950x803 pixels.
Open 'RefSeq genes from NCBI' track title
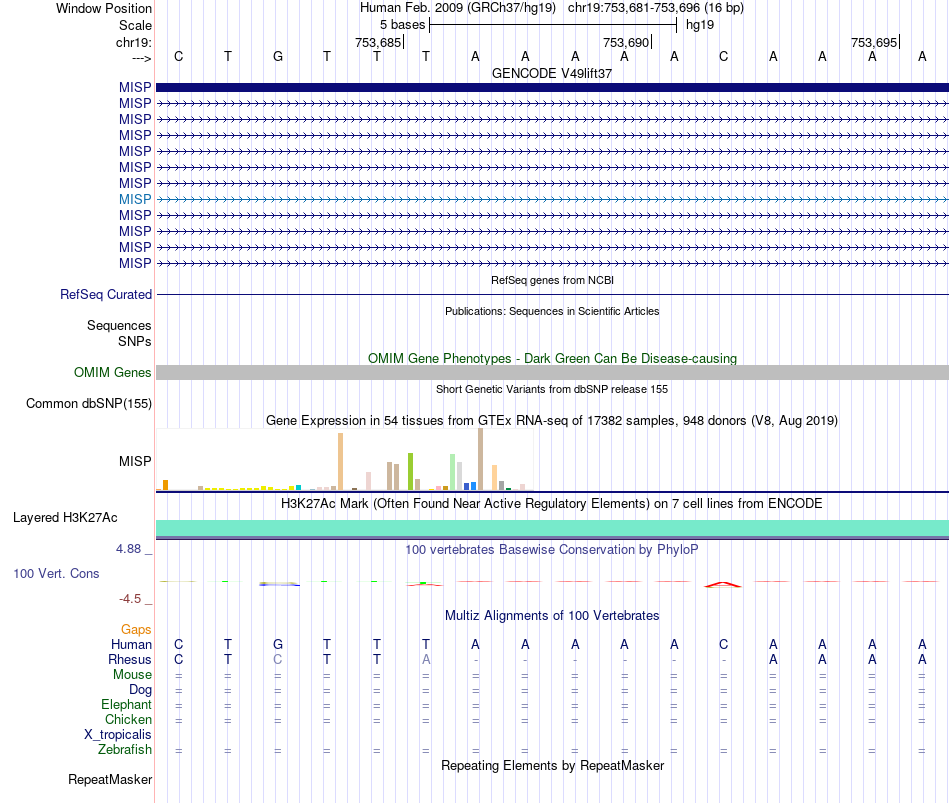click(x=552, y=280)
